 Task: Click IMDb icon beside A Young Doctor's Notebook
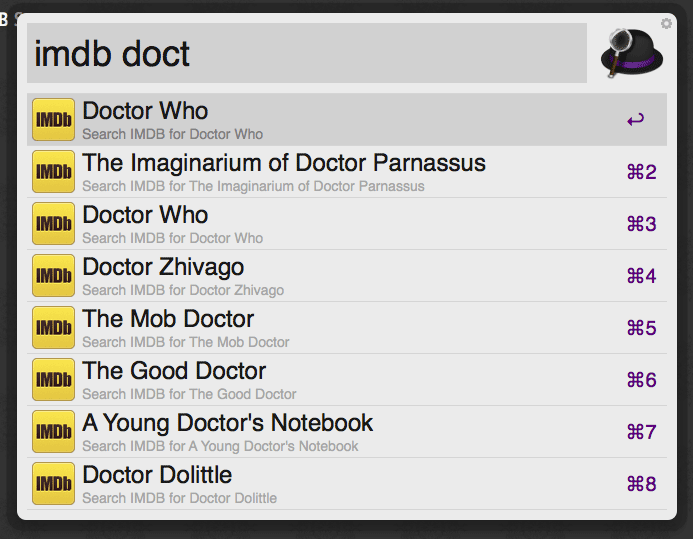point(53,432)
